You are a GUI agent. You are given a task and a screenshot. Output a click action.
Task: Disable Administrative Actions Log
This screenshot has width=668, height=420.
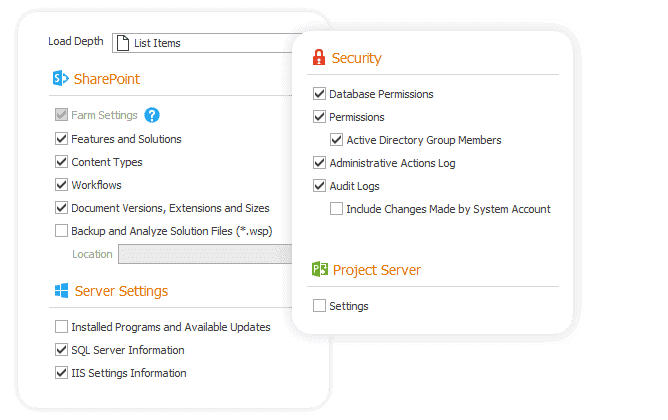pos(320,162)
